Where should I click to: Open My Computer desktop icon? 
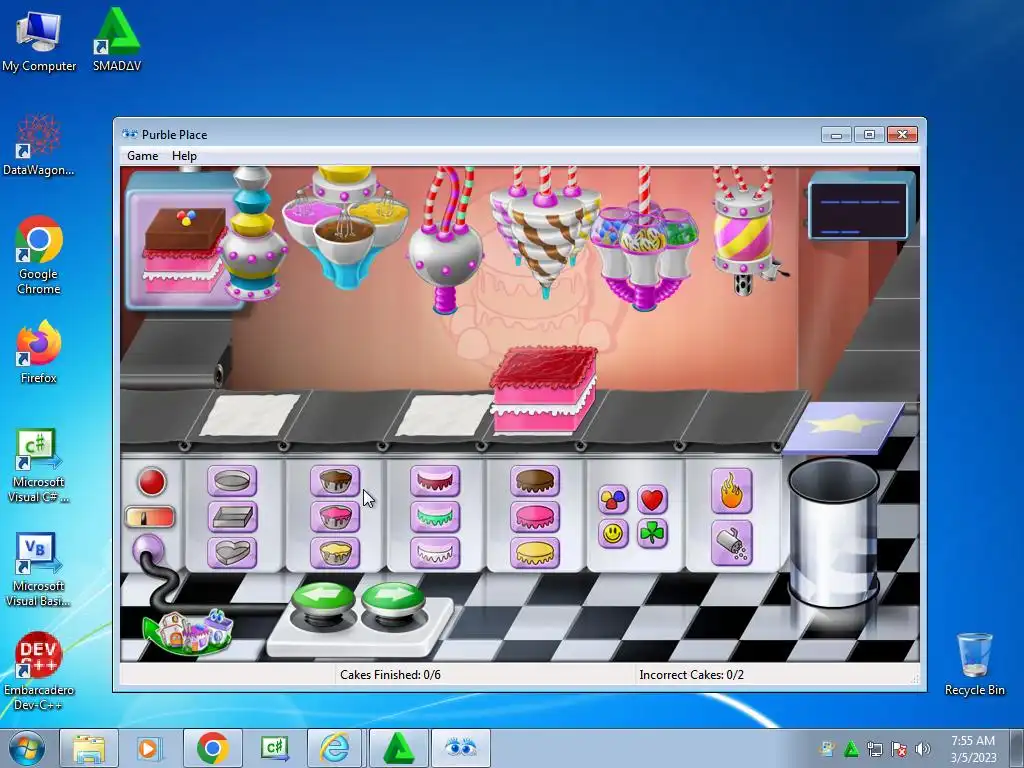pyautogui.click(x=39, y=42)
